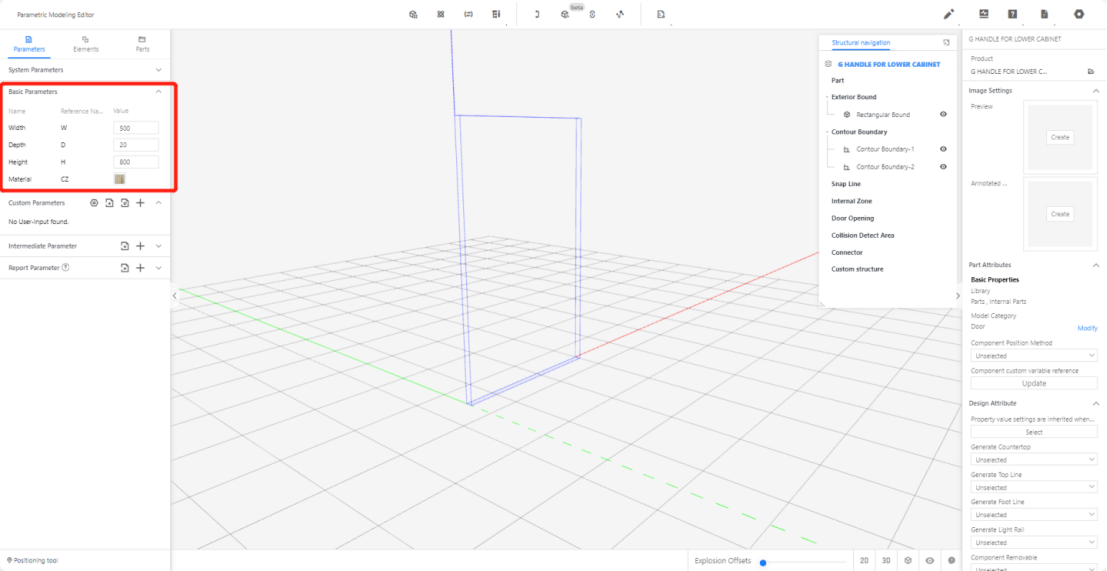Click the Update button under custom variable reference
Image resolution: width=1107 pixels, height=571 pixels.
coord(1034,383)
